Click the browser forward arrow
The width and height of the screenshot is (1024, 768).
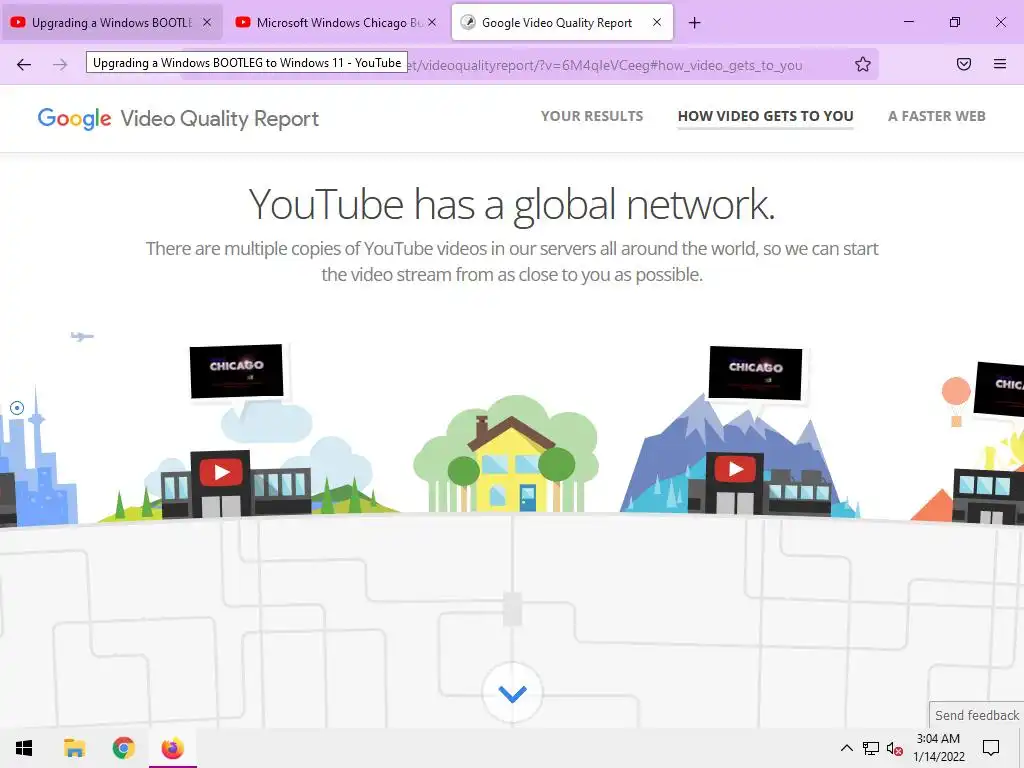60,64
